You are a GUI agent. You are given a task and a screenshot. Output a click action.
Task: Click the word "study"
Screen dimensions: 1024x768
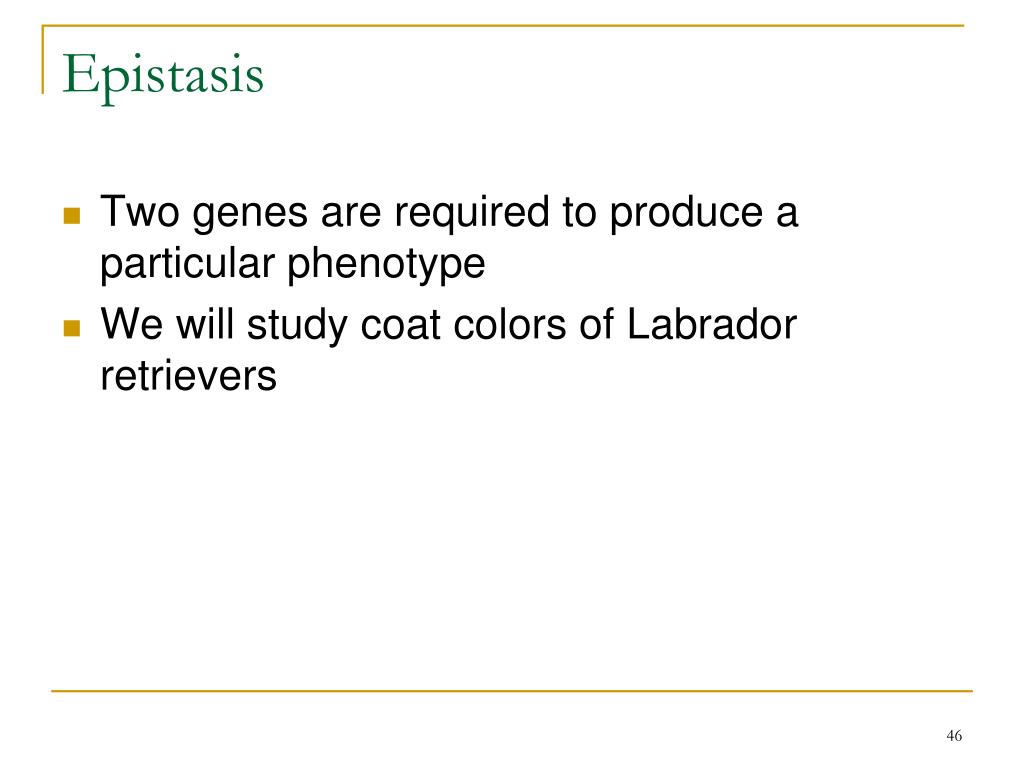pos(297,326)
